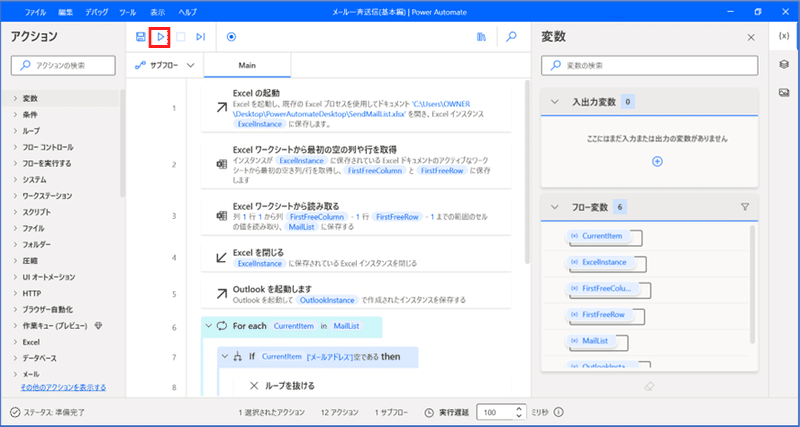Click the Excel の起動 arrow icon in step 1
Image resolution: width=800 pixels, height=427 pixels.
coord(221,108)
